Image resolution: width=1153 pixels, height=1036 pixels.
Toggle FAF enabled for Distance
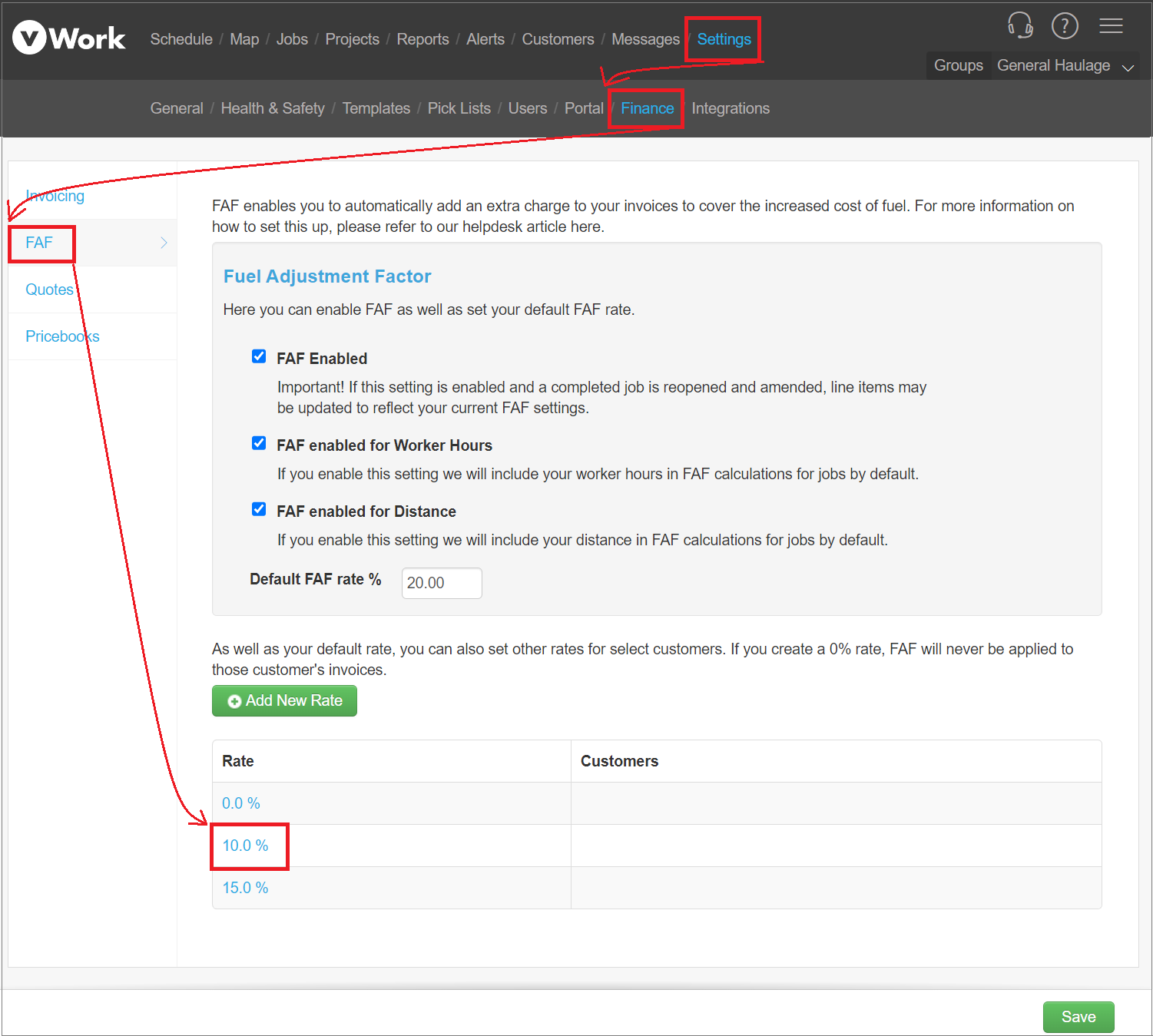pos(259,508)
